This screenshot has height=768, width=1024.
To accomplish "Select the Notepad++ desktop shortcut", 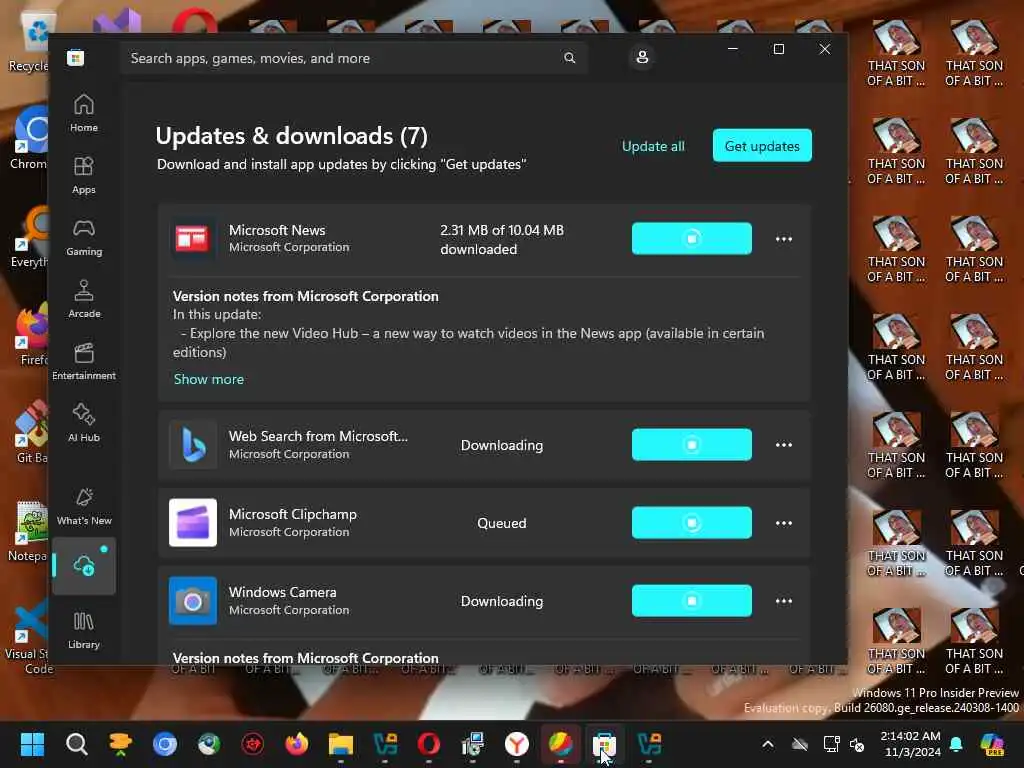I will 27,532.
